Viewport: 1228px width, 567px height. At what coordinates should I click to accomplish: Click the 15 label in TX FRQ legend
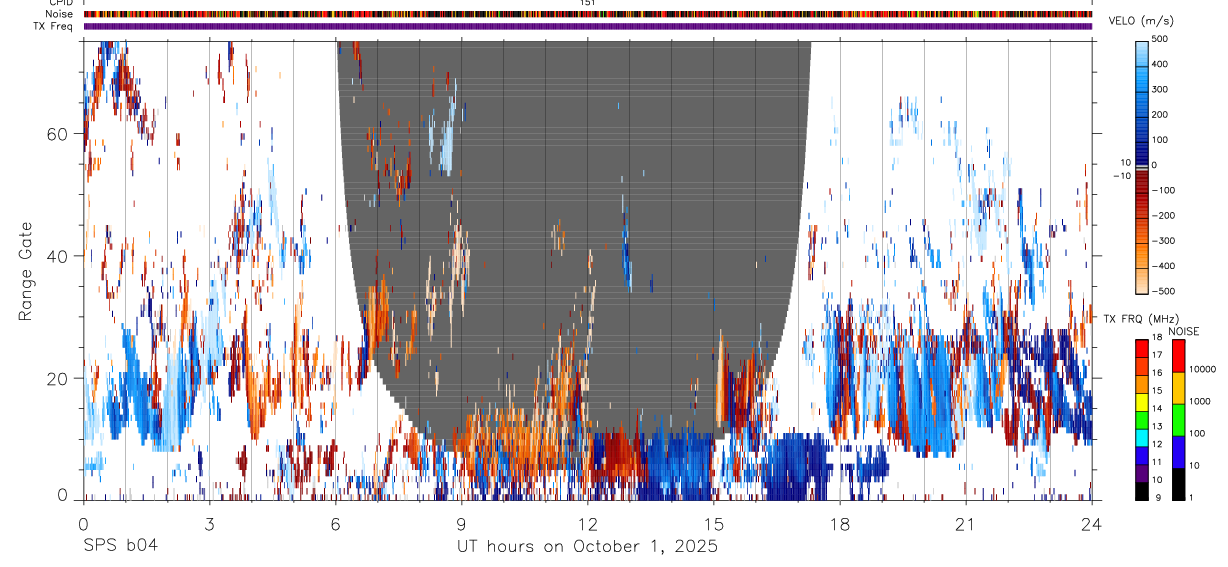(1158, 392)
